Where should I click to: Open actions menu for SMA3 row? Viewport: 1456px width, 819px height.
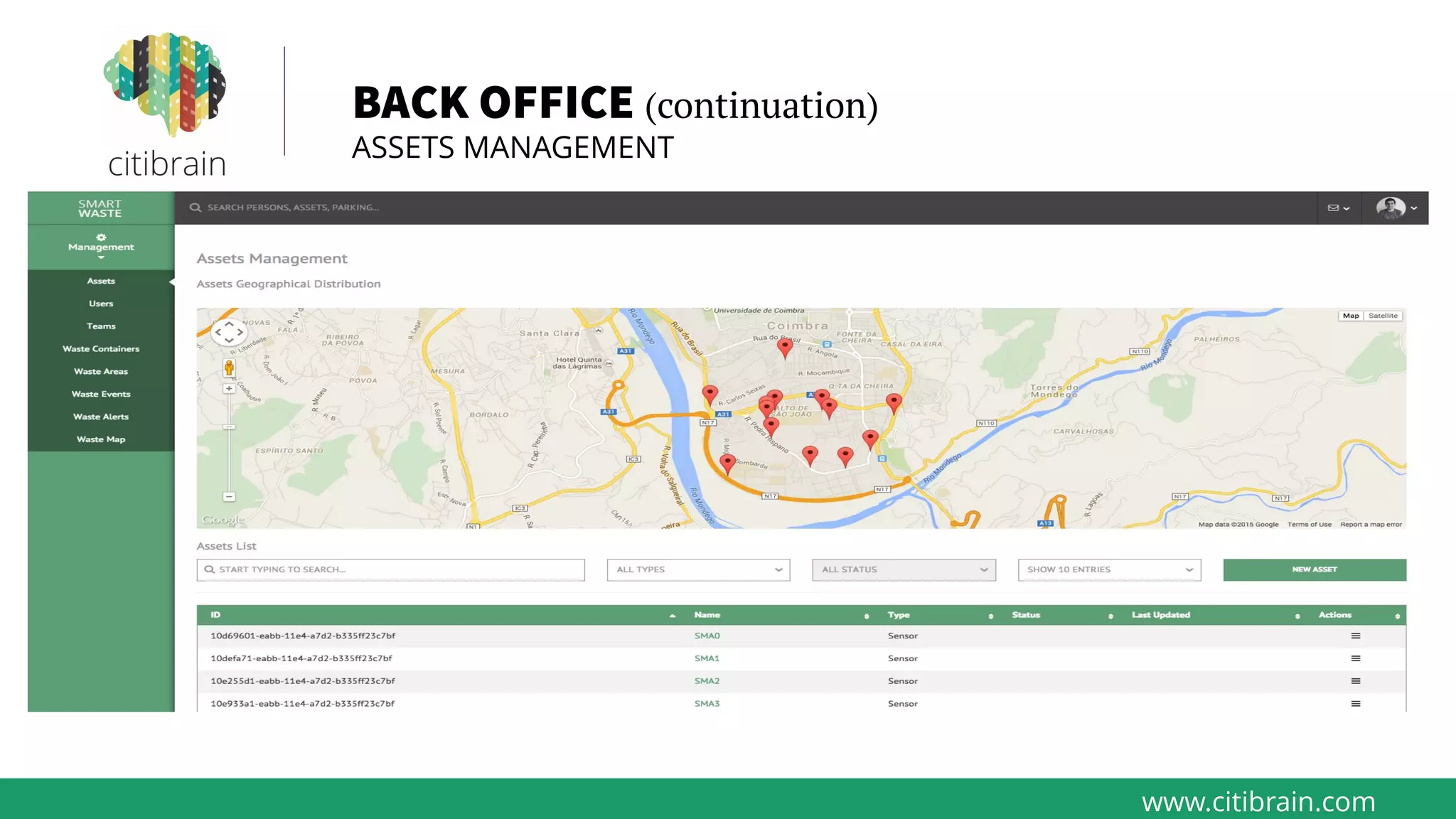tap(1355, 704)
